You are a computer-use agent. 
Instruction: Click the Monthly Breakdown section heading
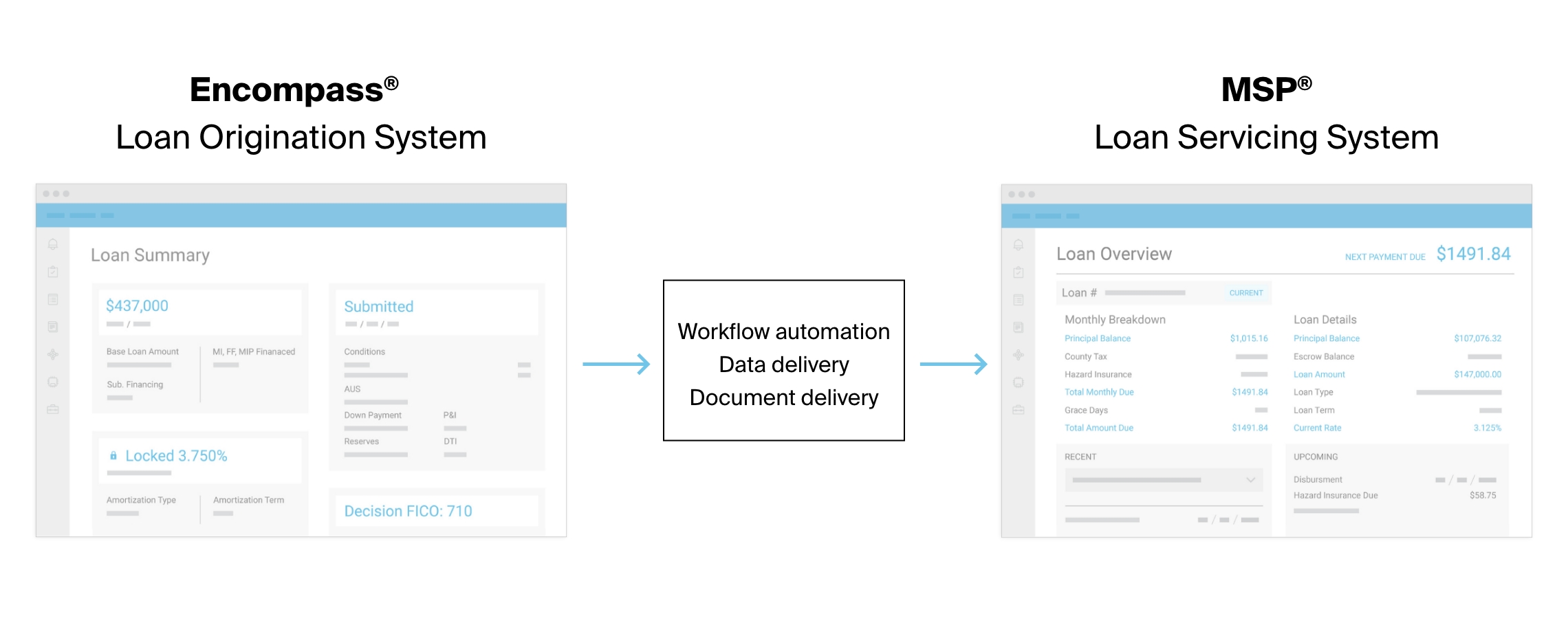click(x=1115, y=320)
